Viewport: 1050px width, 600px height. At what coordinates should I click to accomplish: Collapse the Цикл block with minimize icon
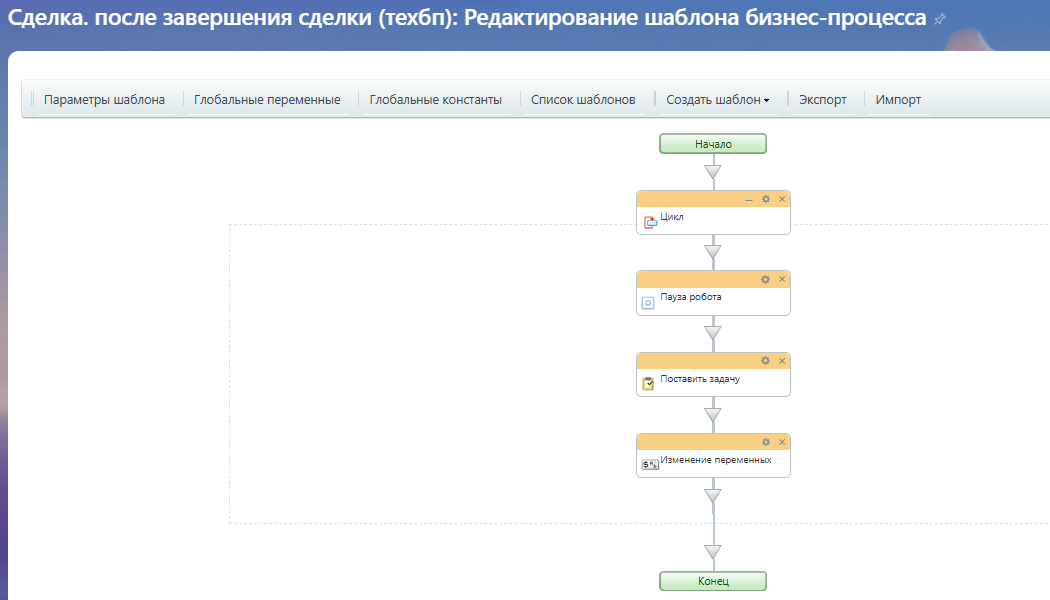749,199
